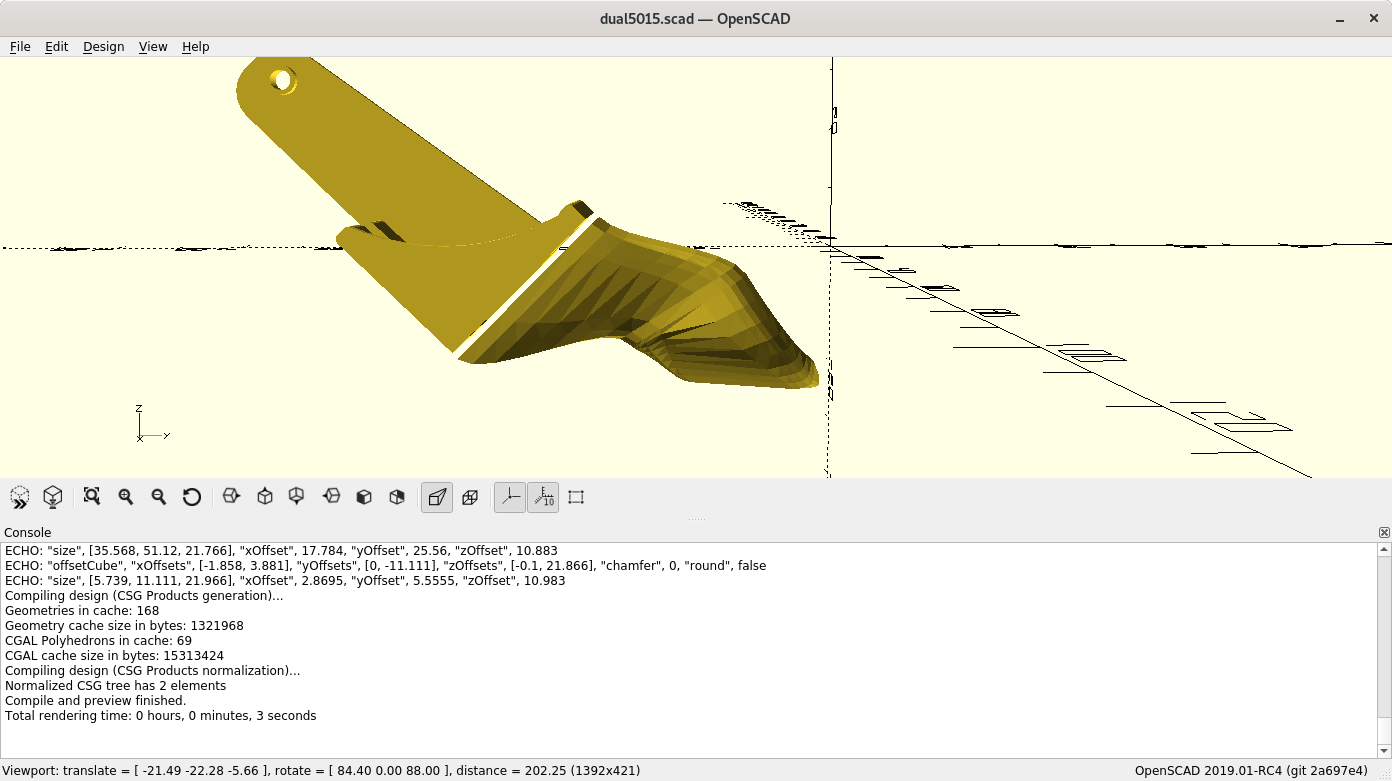This screenshot has width=1392, height=781.
Task: Expand the View menu
Action: [x=153, y=47]
